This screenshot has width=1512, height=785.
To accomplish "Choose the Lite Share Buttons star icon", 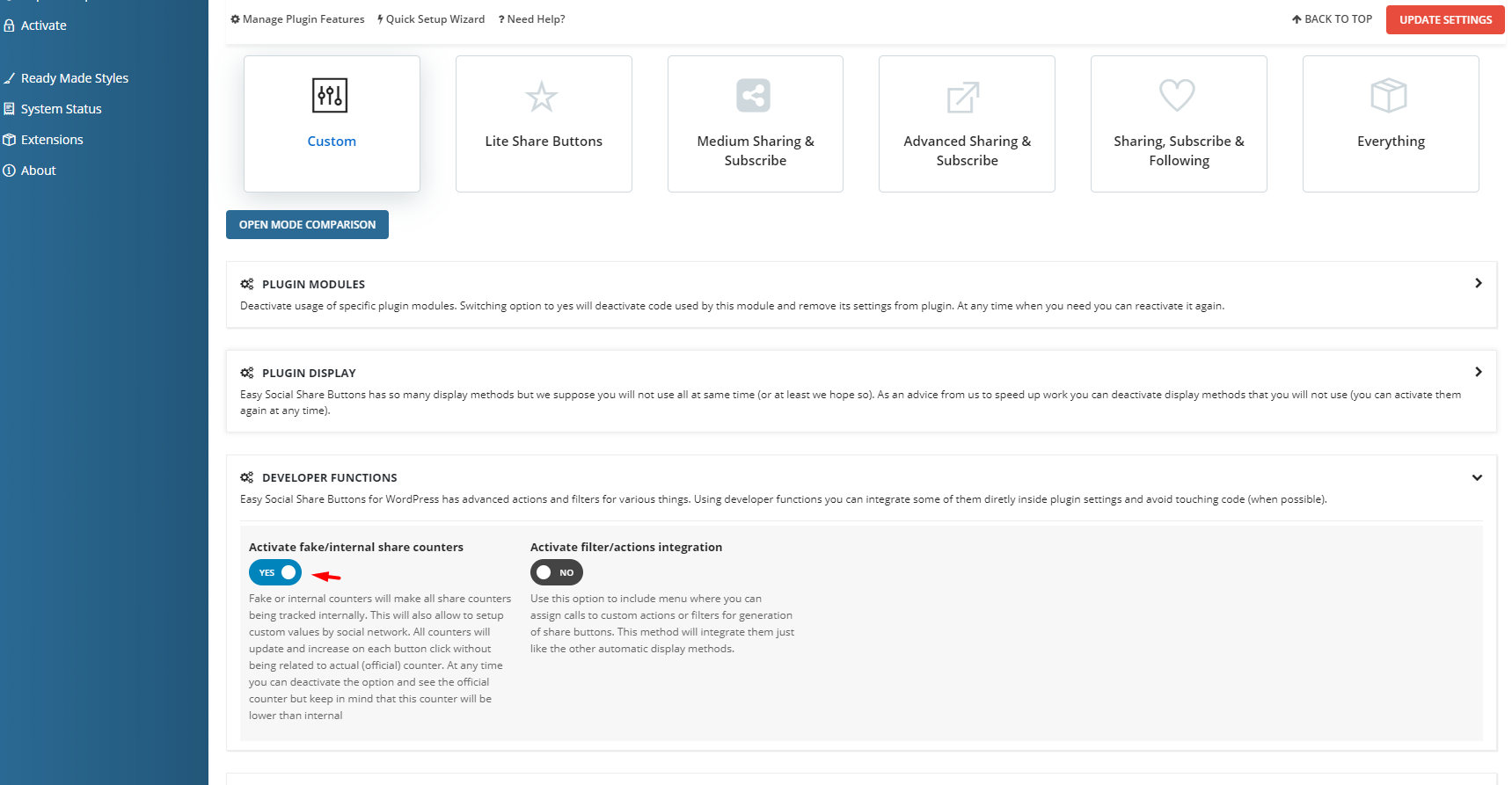I will tap(542, 97).
